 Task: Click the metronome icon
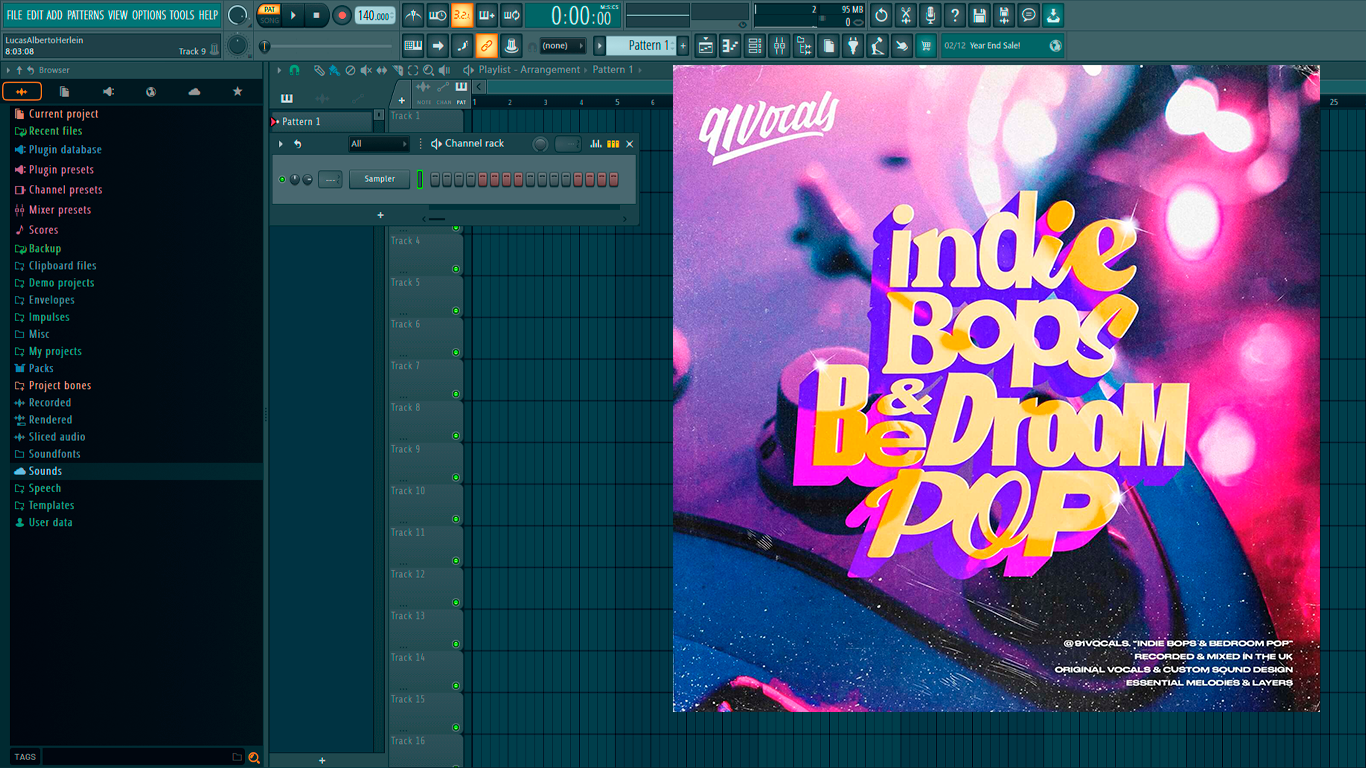click(413, 15)
